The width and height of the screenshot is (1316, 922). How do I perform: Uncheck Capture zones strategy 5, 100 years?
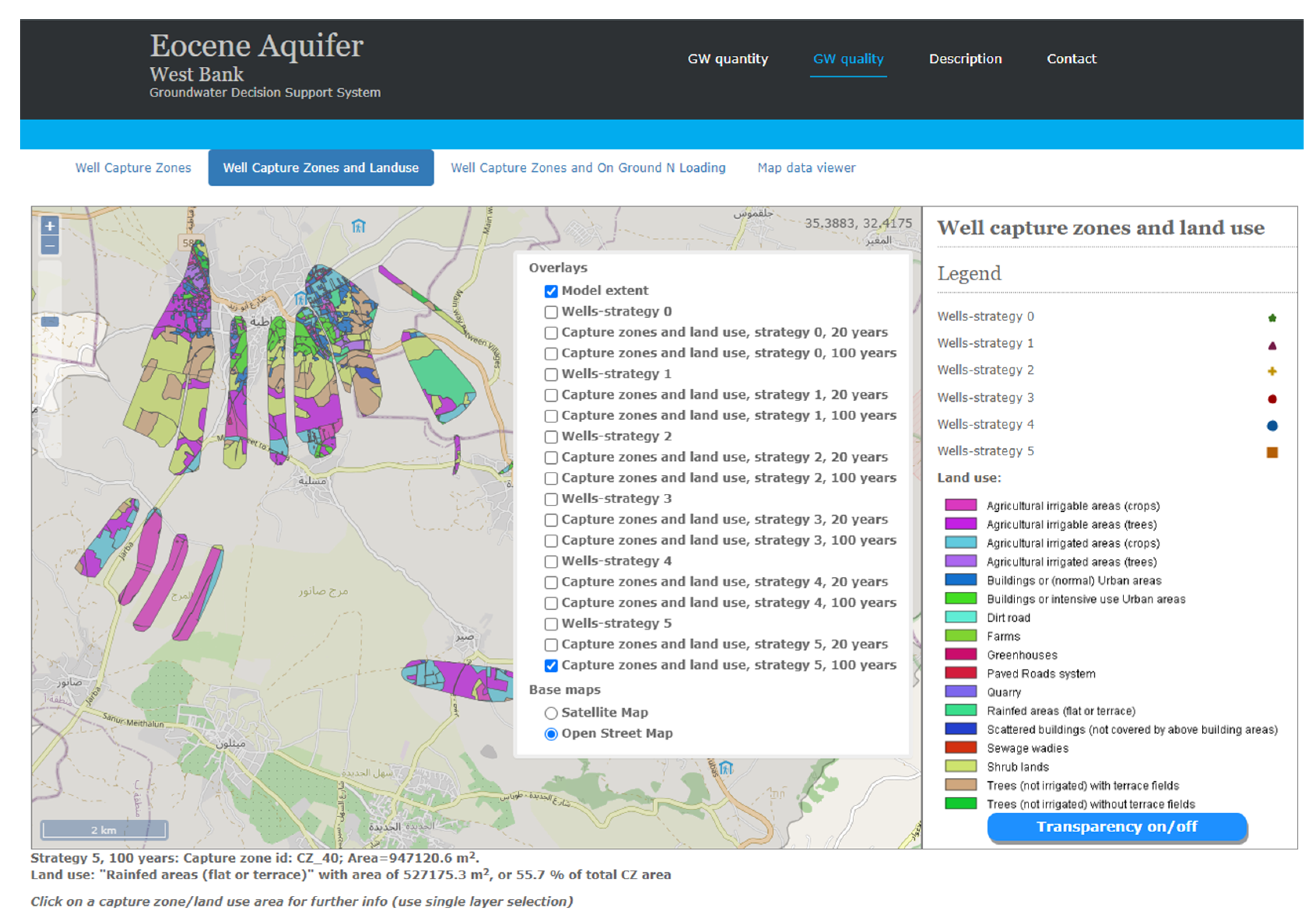(551, 665)
